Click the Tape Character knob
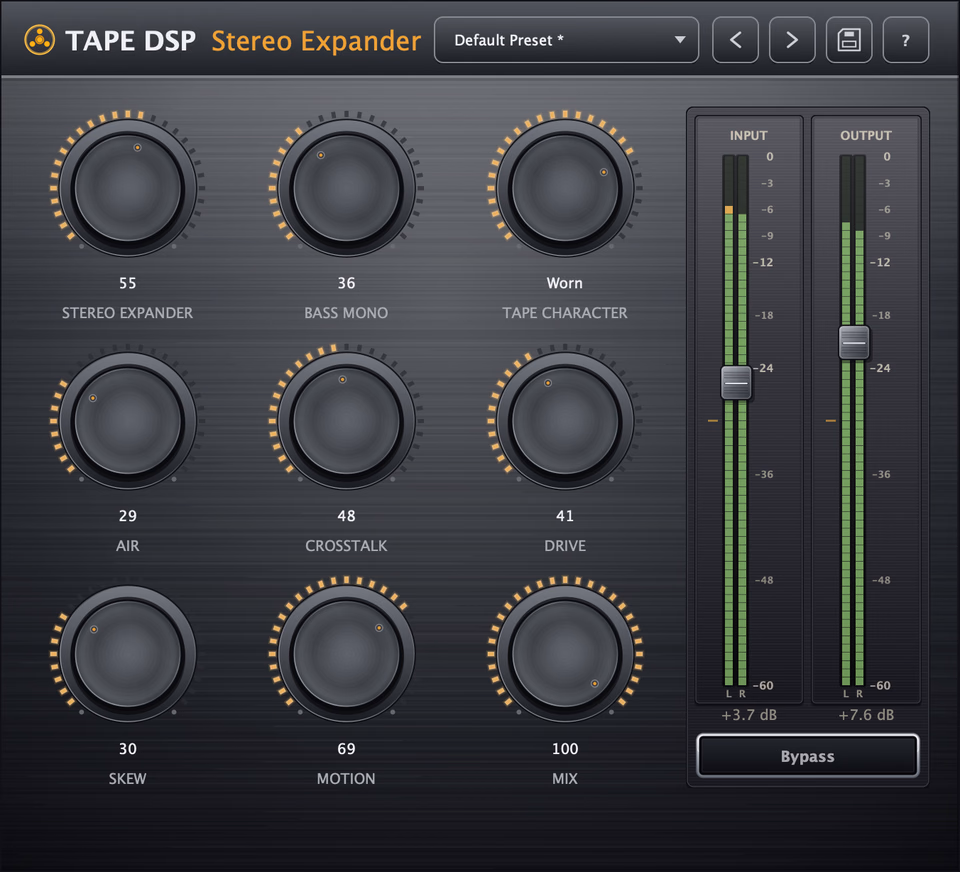Viewport: 960px width, 872px height. (565, 188)
